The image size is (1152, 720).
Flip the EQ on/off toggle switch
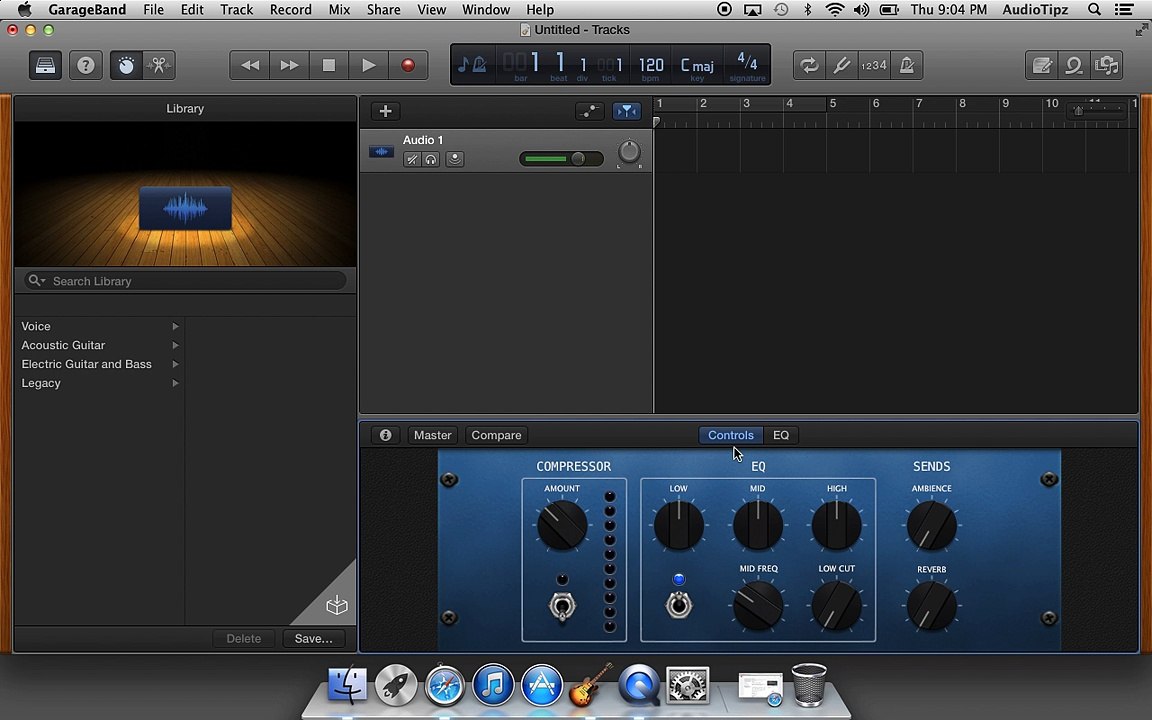point(679,605)
